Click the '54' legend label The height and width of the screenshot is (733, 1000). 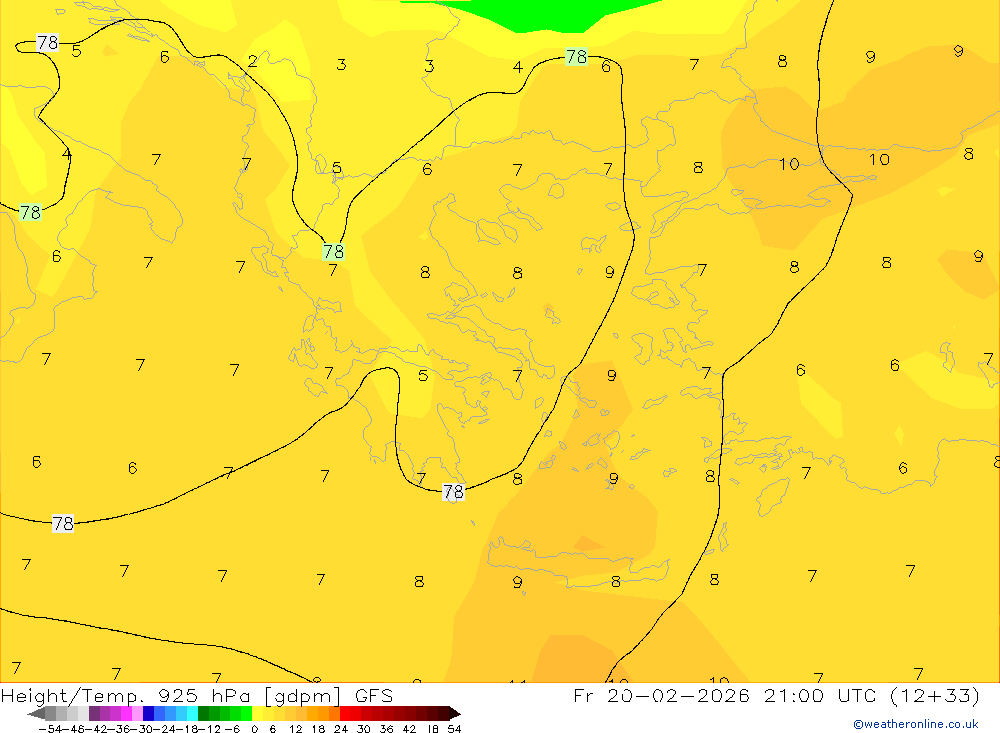click(x=454, y=729)
